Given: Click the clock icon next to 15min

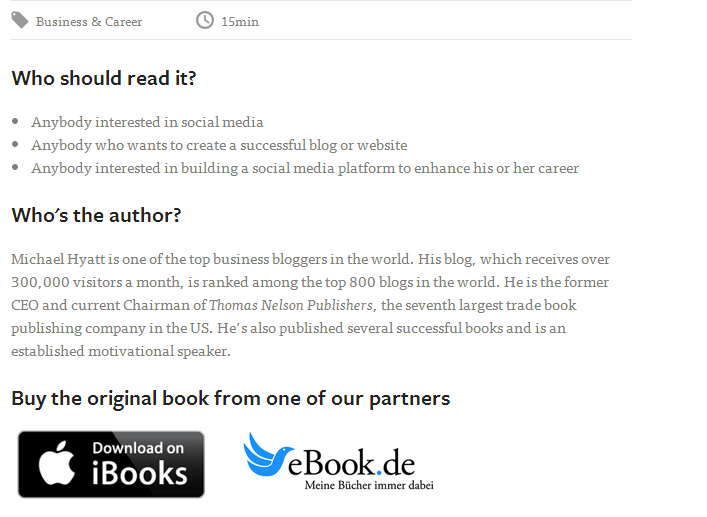Looking at the screenshot, I should (x=205, y=20).
